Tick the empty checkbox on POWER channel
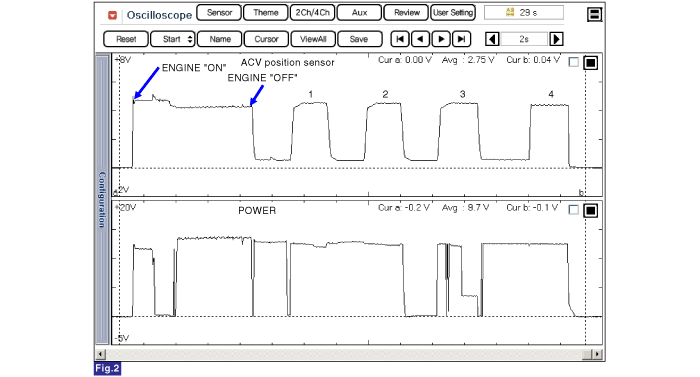This screenshot has width=700, height=377. click(574, 209)
